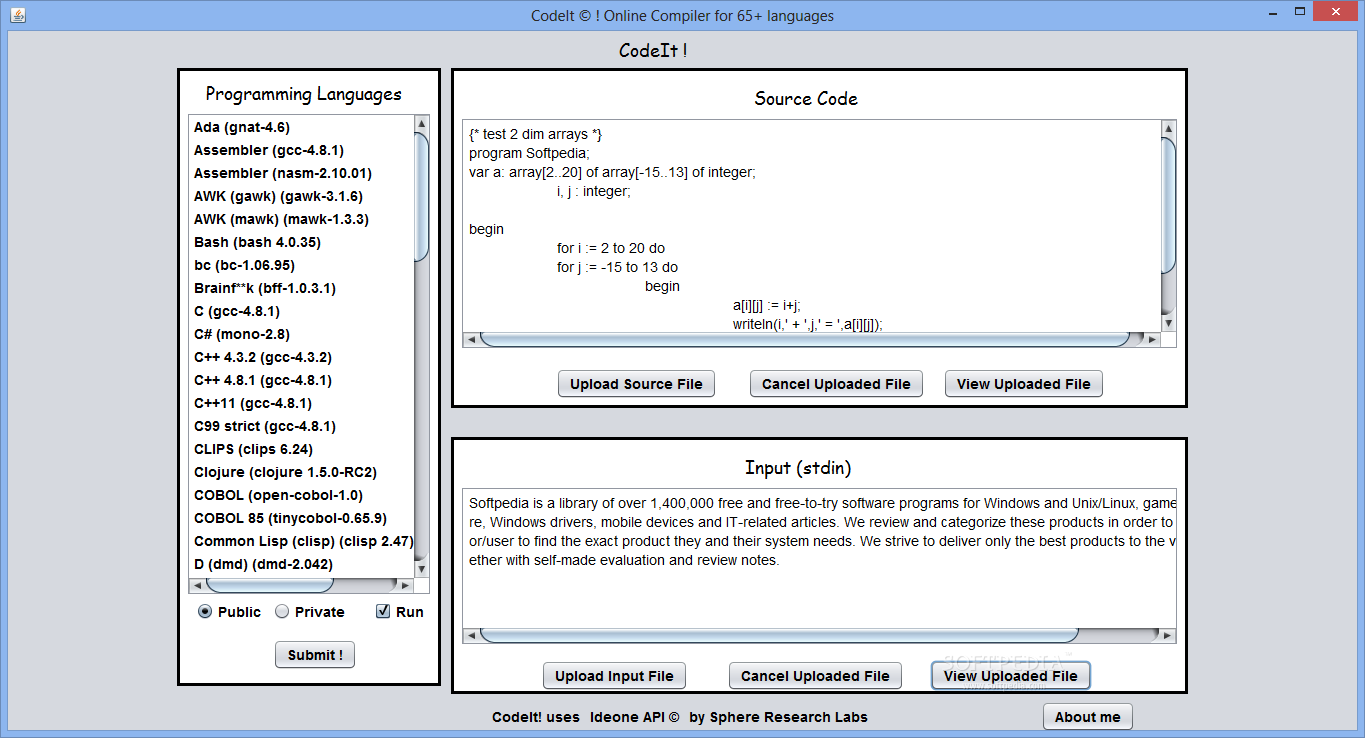Select COBOL 85 (tinycobol-0.65.9) language
This screenshot has width=1365, height=738.
301,518
